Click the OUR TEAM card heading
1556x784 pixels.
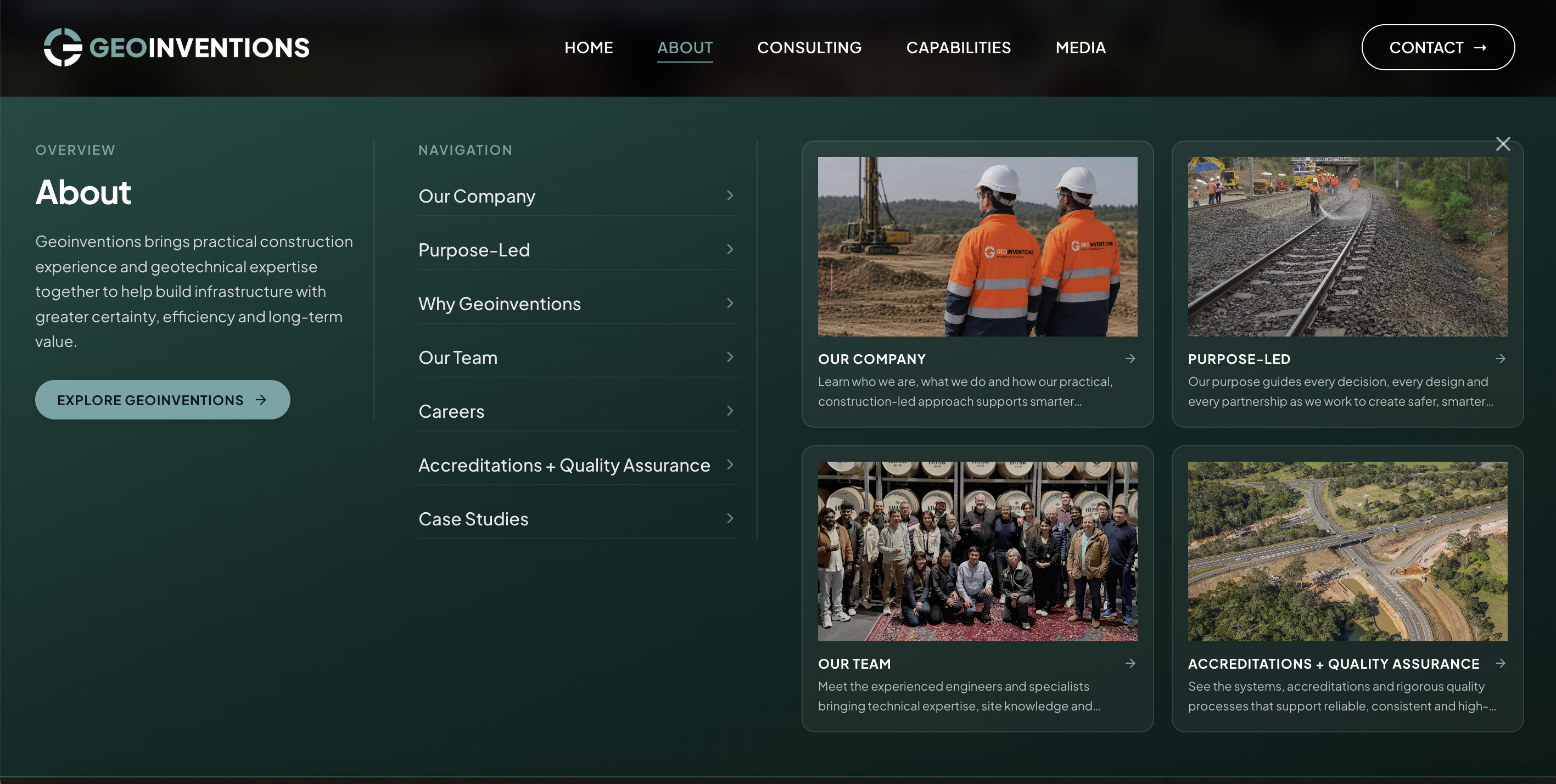[x=854, y=663]
